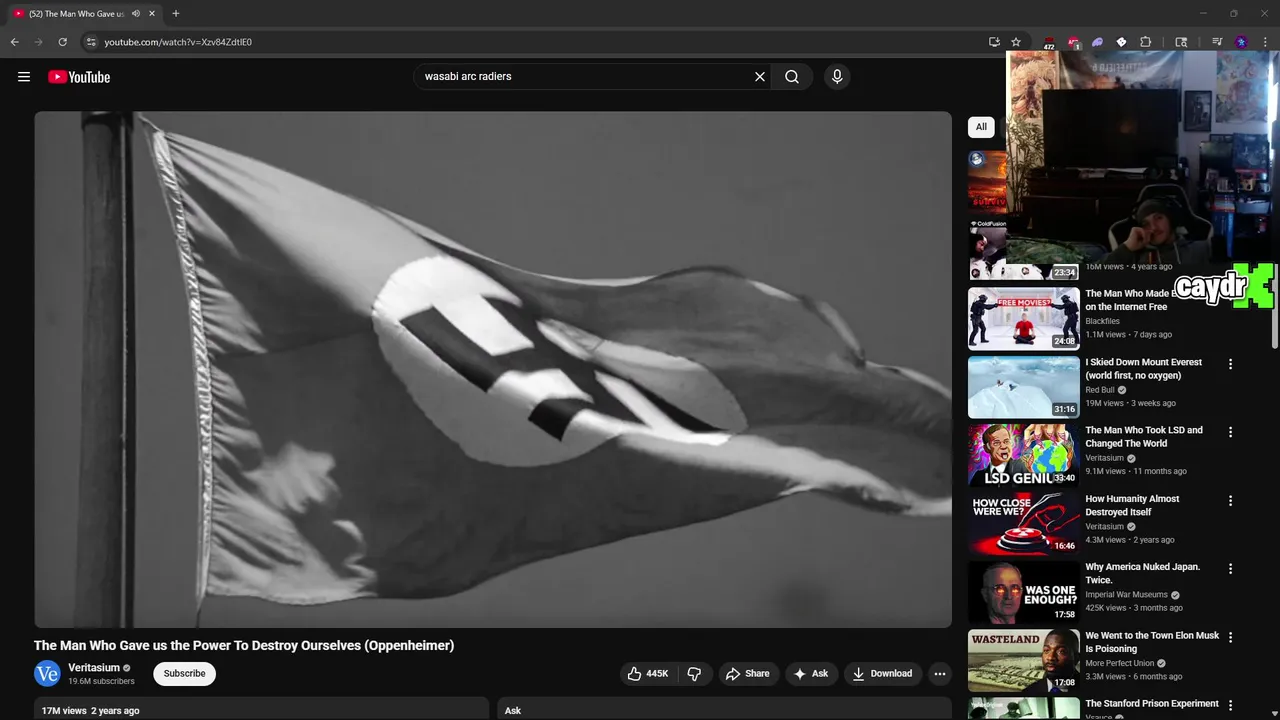Start voice search with the microphone
Viewport: 1280px width, 720px height.
coord(837,77)
